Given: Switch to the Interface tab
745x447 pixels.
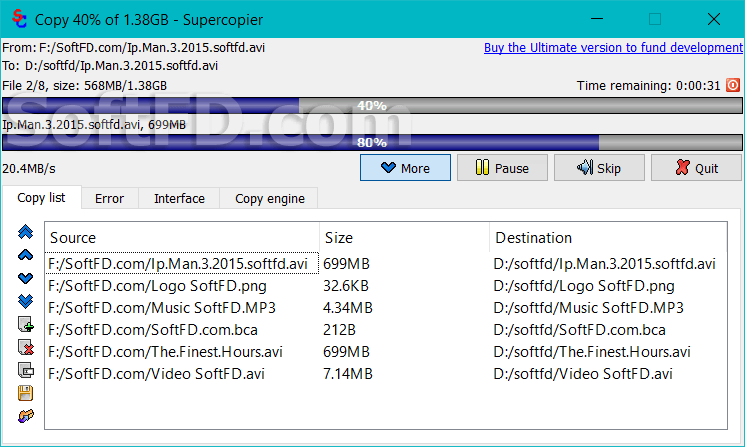Looking at the screenshot, I should click(179, 199).
